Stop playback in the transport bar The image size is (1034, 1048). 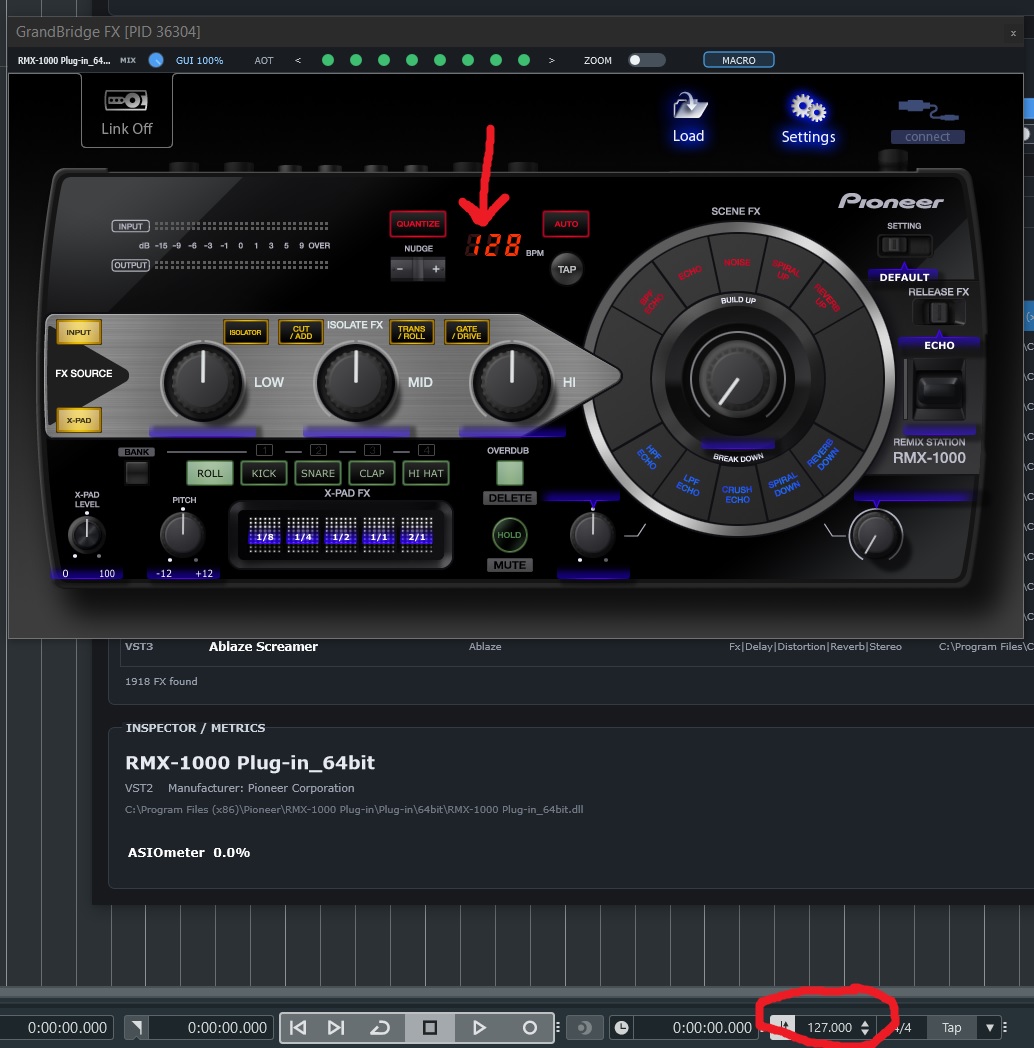(x=430, y=1027)
